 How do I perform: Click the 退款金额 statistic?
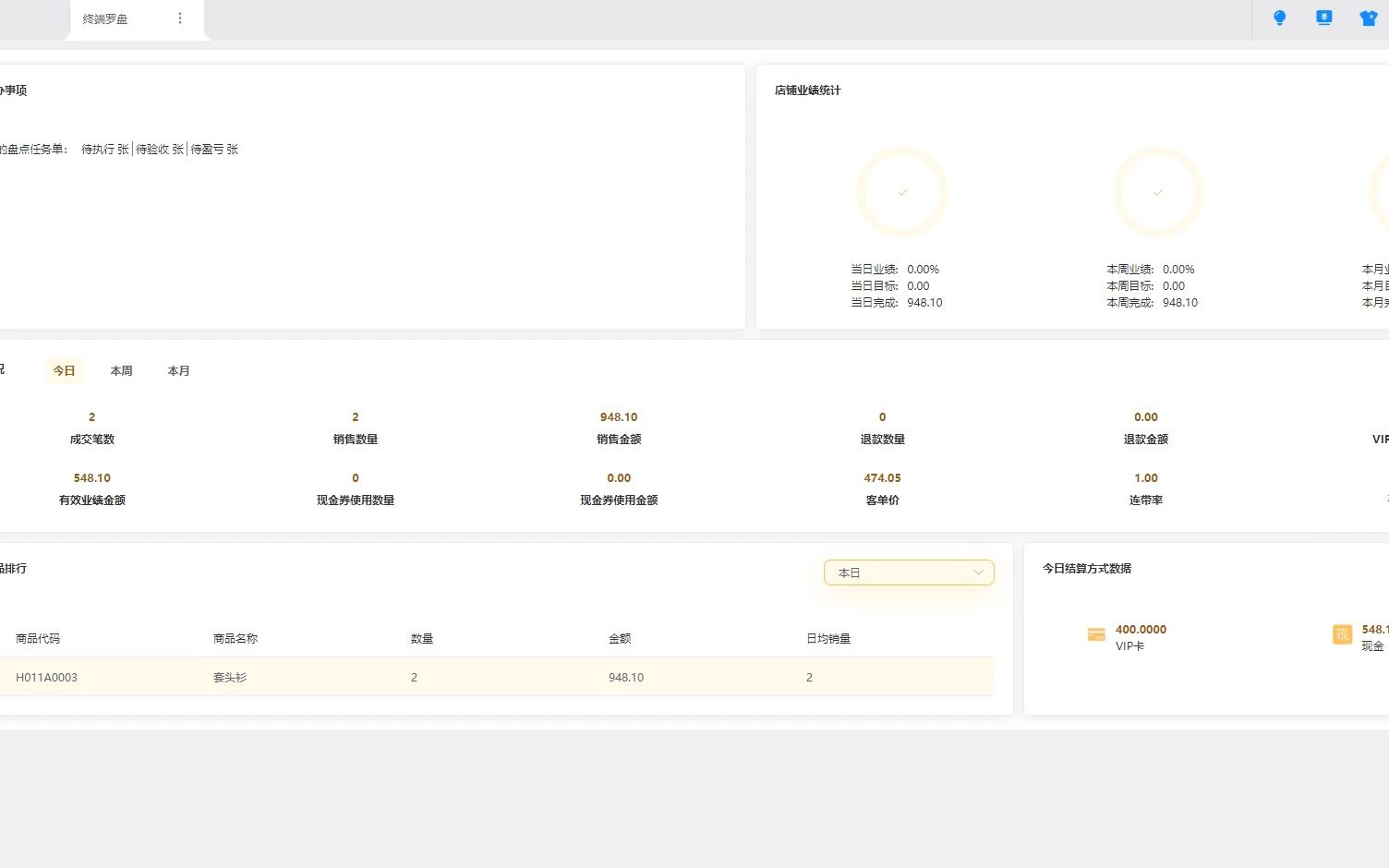[1146, 428]
